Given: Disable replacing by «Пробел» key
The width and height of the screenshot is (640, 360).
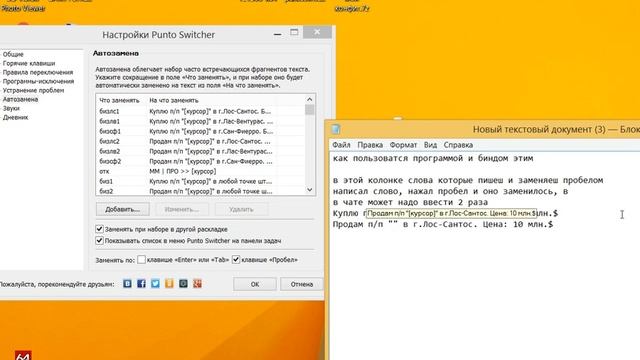Looking at the screenshot, I should coord(236,260).
